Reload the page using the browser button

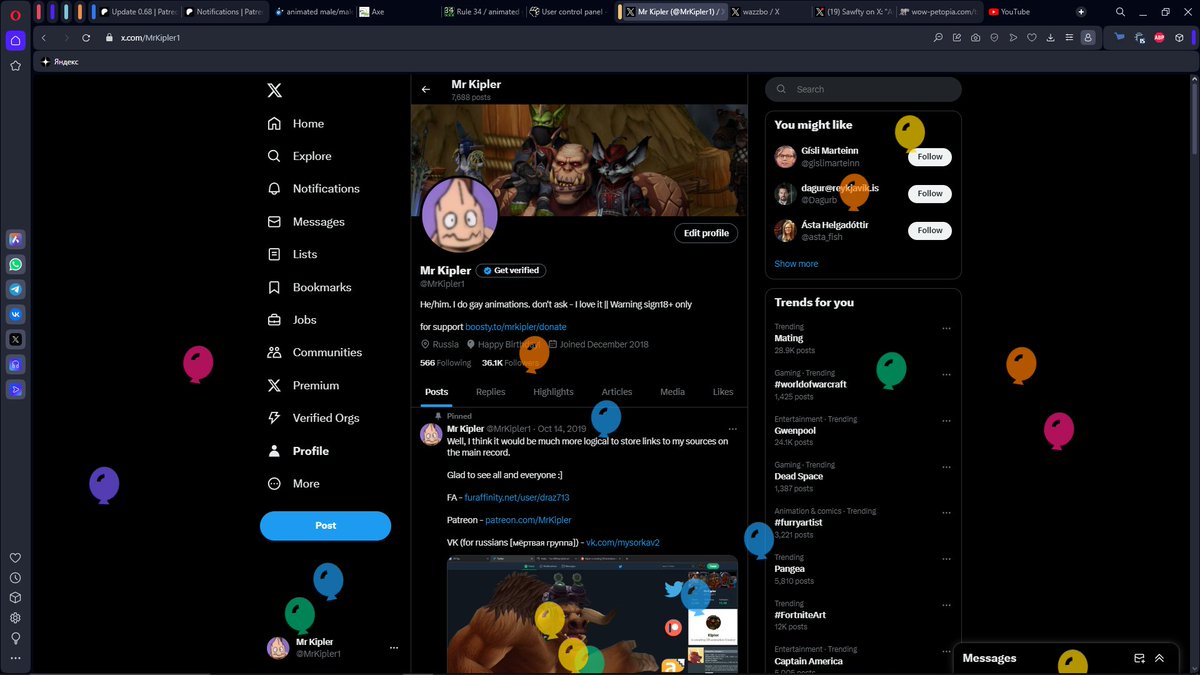point(85,37)
